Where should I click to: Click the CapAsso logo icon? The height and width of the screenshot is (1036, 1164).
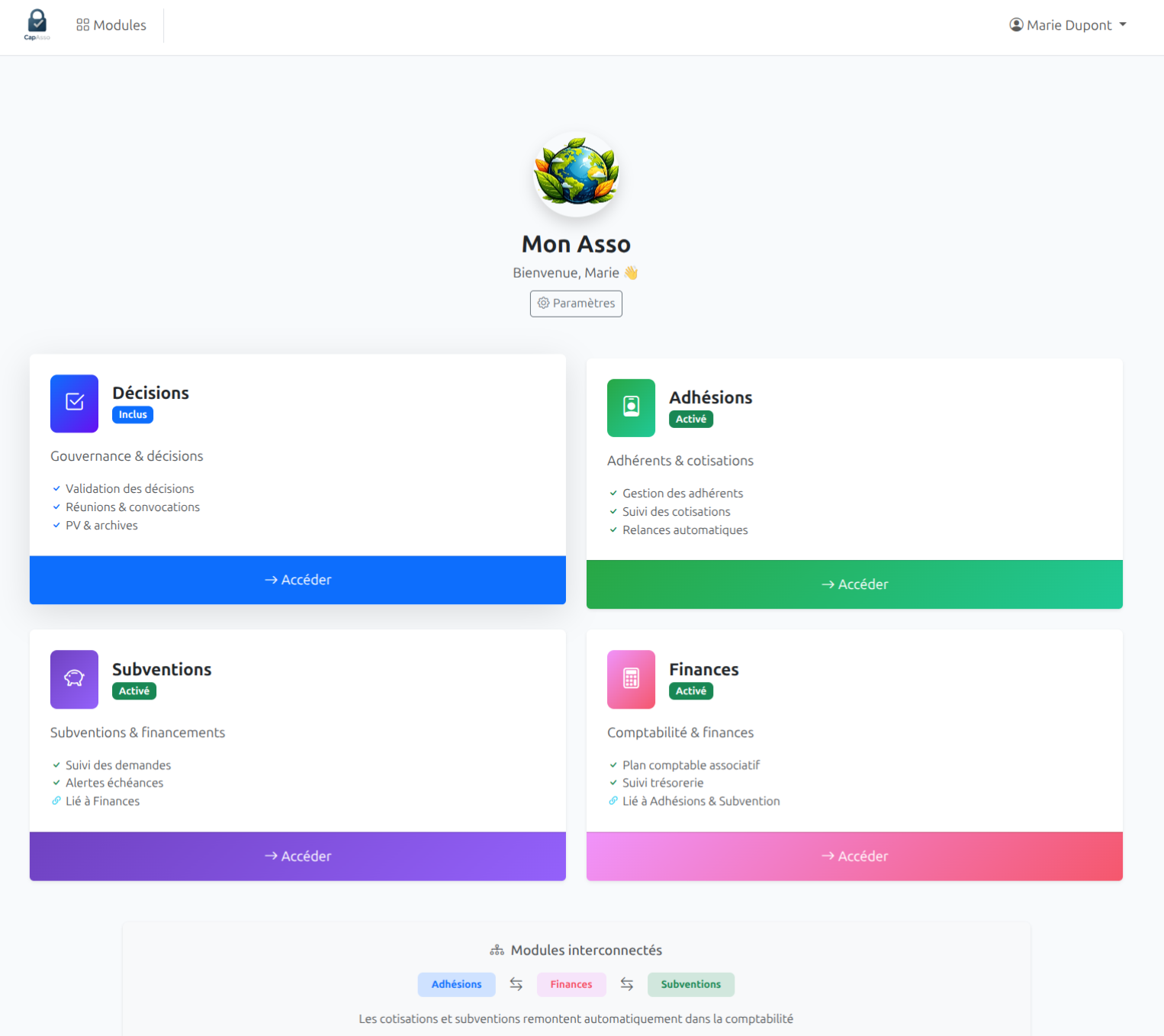tap(37, 24)
